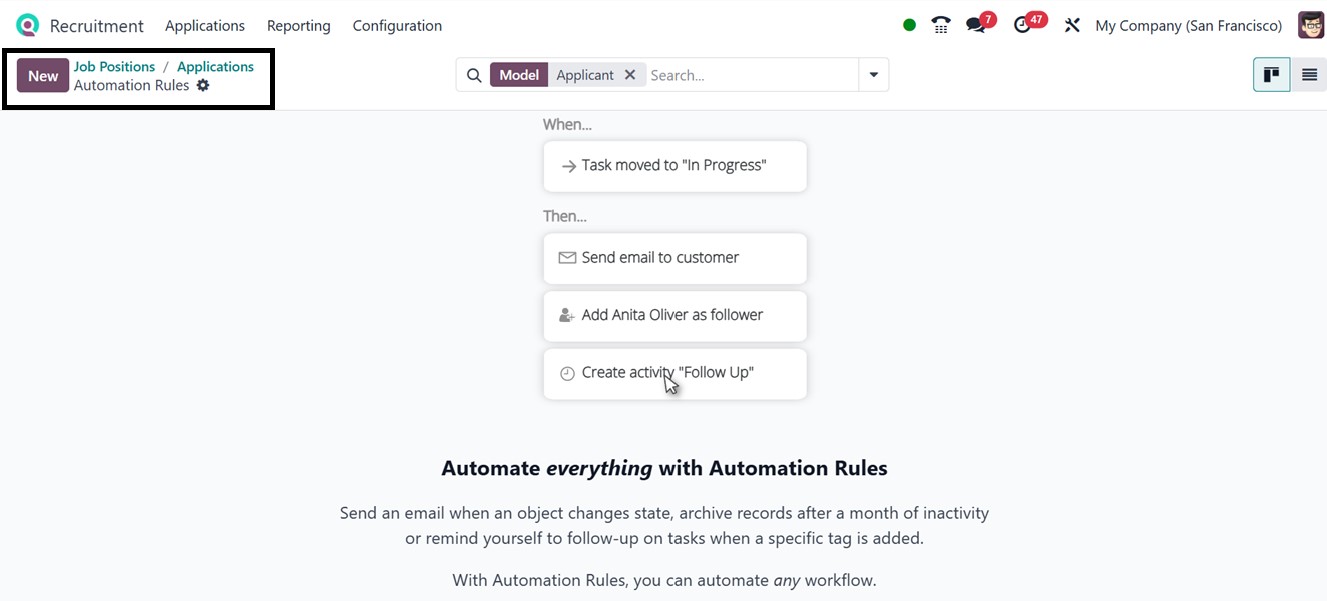The image size is (1327, 601).
Task: Open the Reporting menu
Action: pos(298,25)
